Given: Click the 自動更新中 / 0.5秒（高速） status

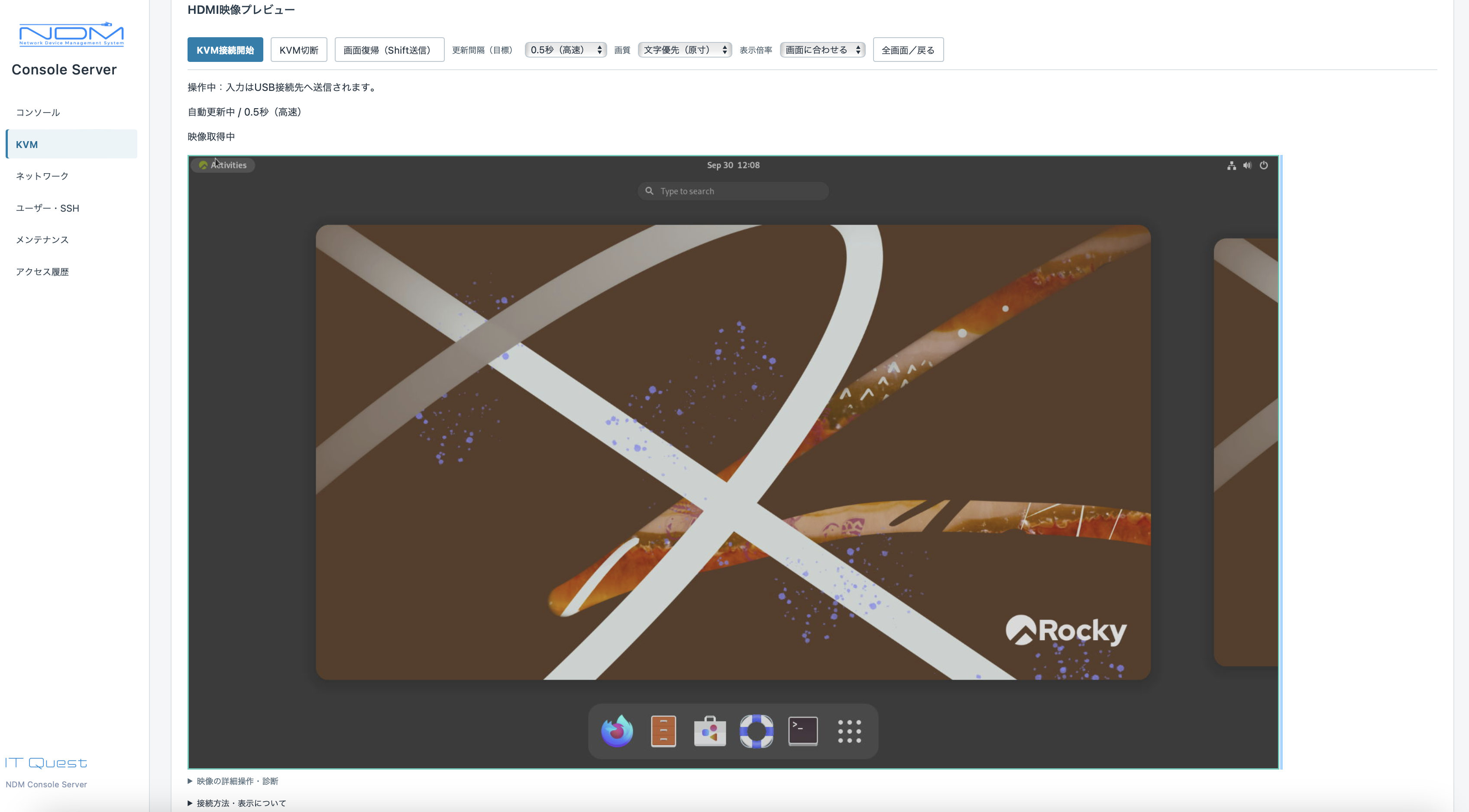Looking at the screenshot, I should [245, 112].
